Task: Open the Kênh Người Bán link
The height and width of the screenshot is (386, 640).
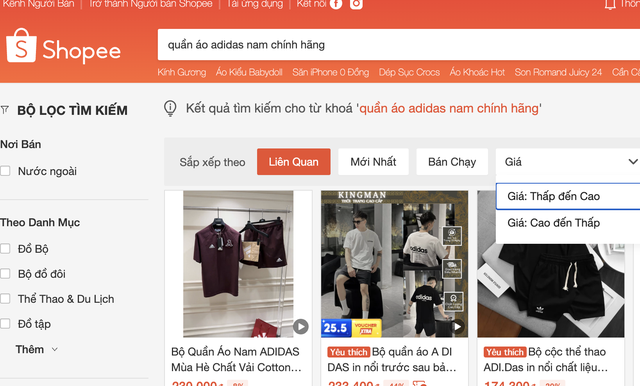Action: point(38,4)
